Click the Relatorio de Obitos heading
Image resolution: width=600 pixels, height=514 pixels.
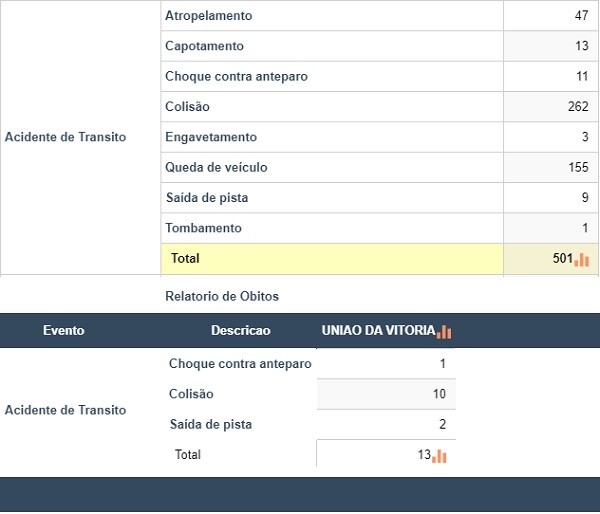tap(222, 296)
